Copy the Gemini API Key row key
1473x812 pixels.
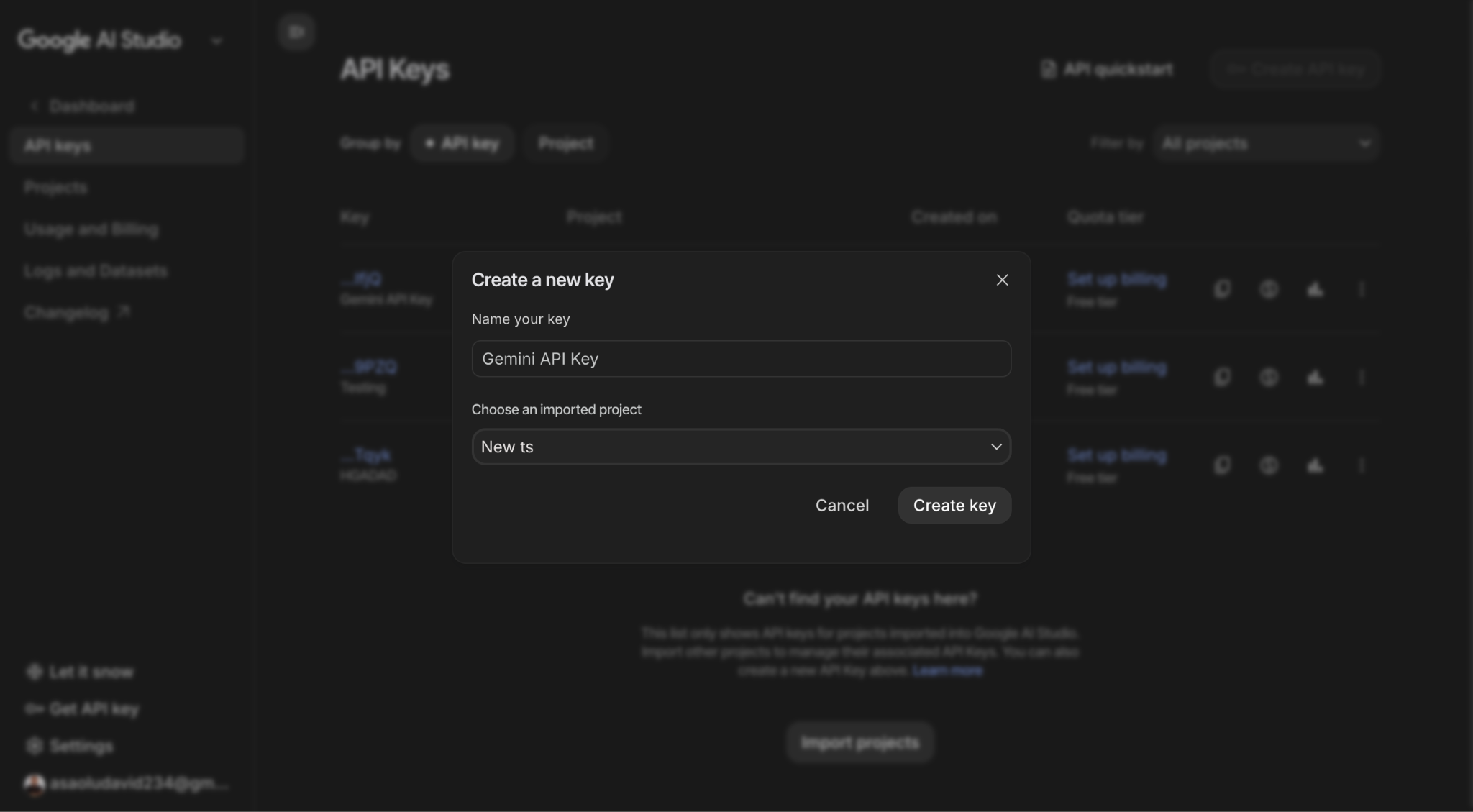point(1222,289)
